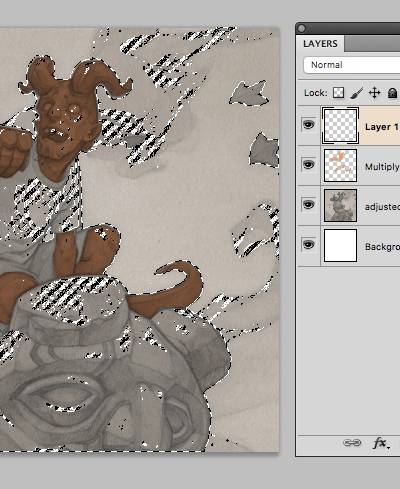Select the Layer 1 thumbnail

[340, 126]
